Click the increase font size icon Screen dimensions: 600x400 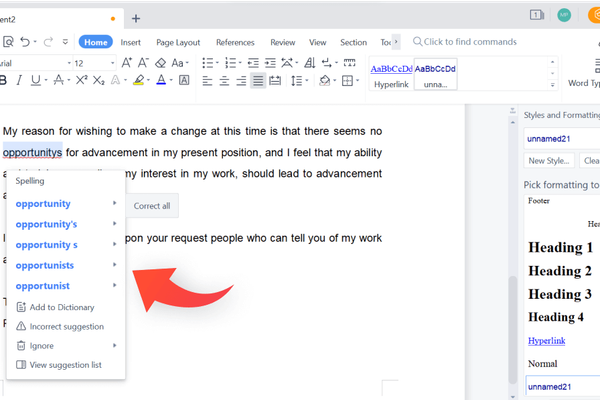coord(127,62)
